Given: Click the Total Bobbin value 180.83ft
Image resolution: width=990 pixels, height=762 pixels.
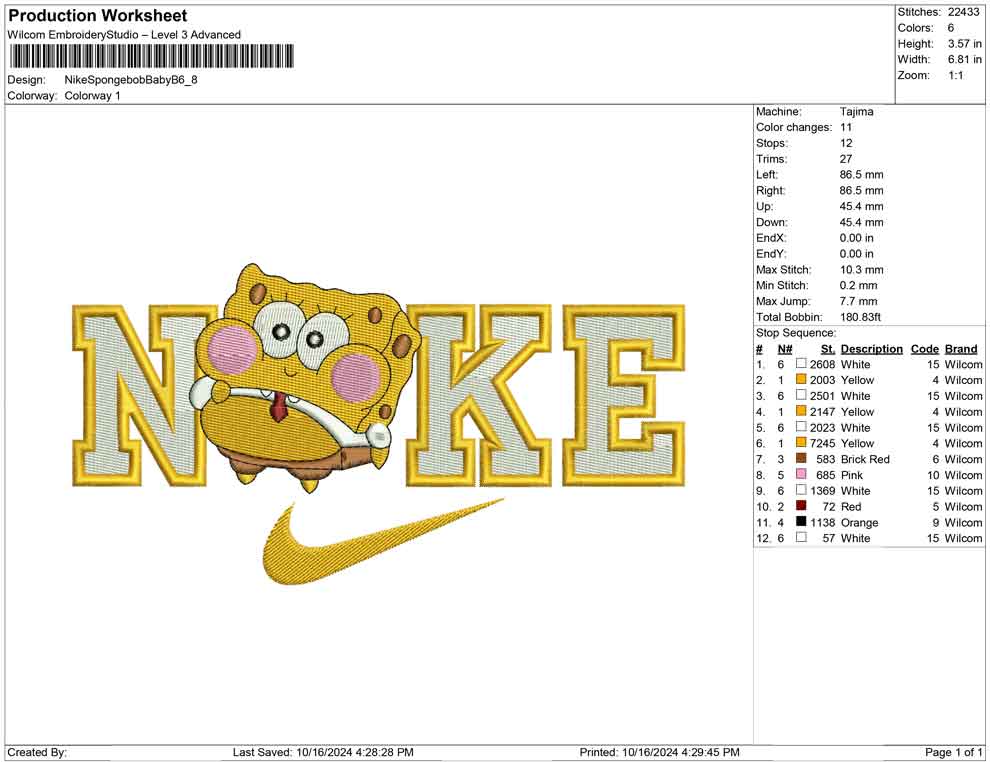Looking at the screenshot, I should click(x=861, y=317).
